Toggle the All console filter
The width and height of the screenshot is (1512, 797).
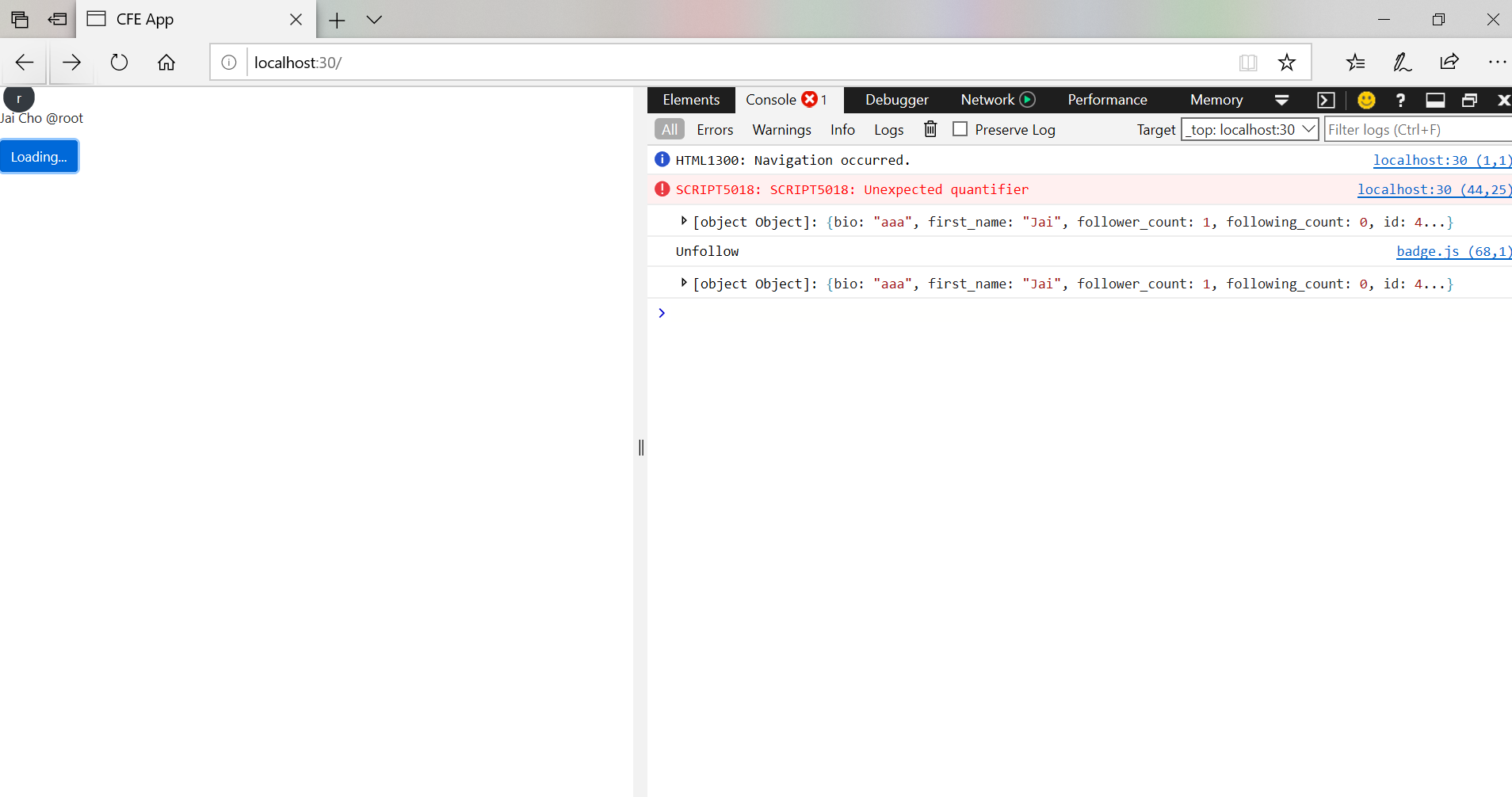pyautogui.click(x=670, y=129)
